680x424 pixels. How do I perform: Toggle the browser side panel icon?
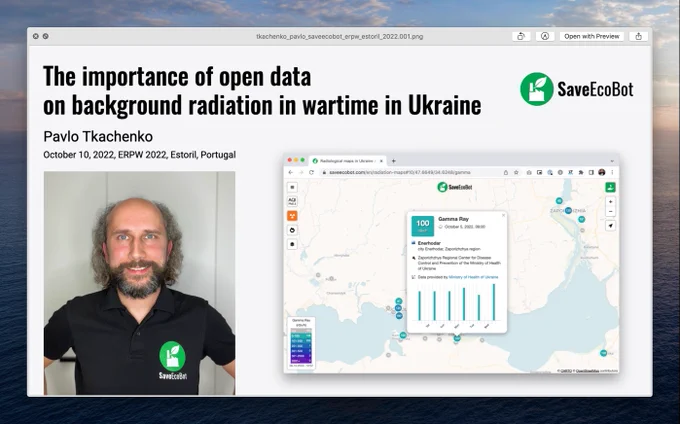point(591,172)
